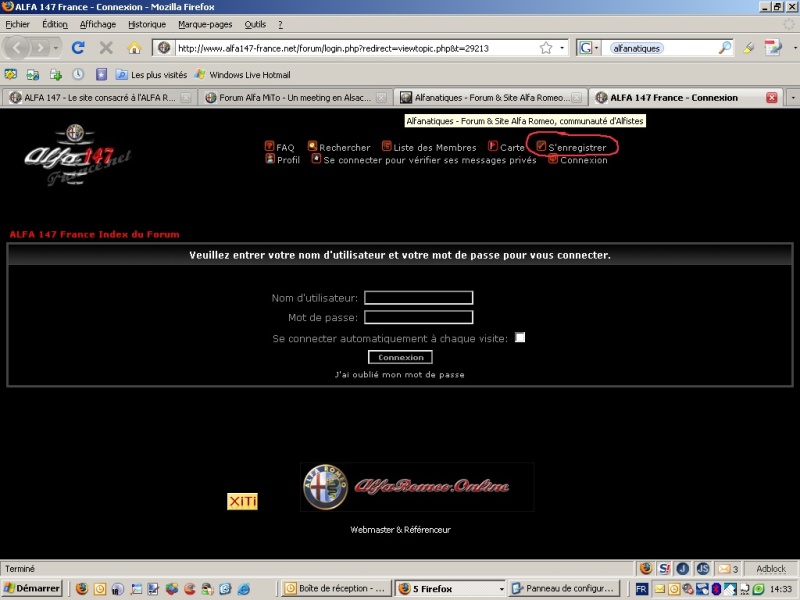Click the stop loading X button
Screen dimensions: 800x600
(x=106, y=47)
